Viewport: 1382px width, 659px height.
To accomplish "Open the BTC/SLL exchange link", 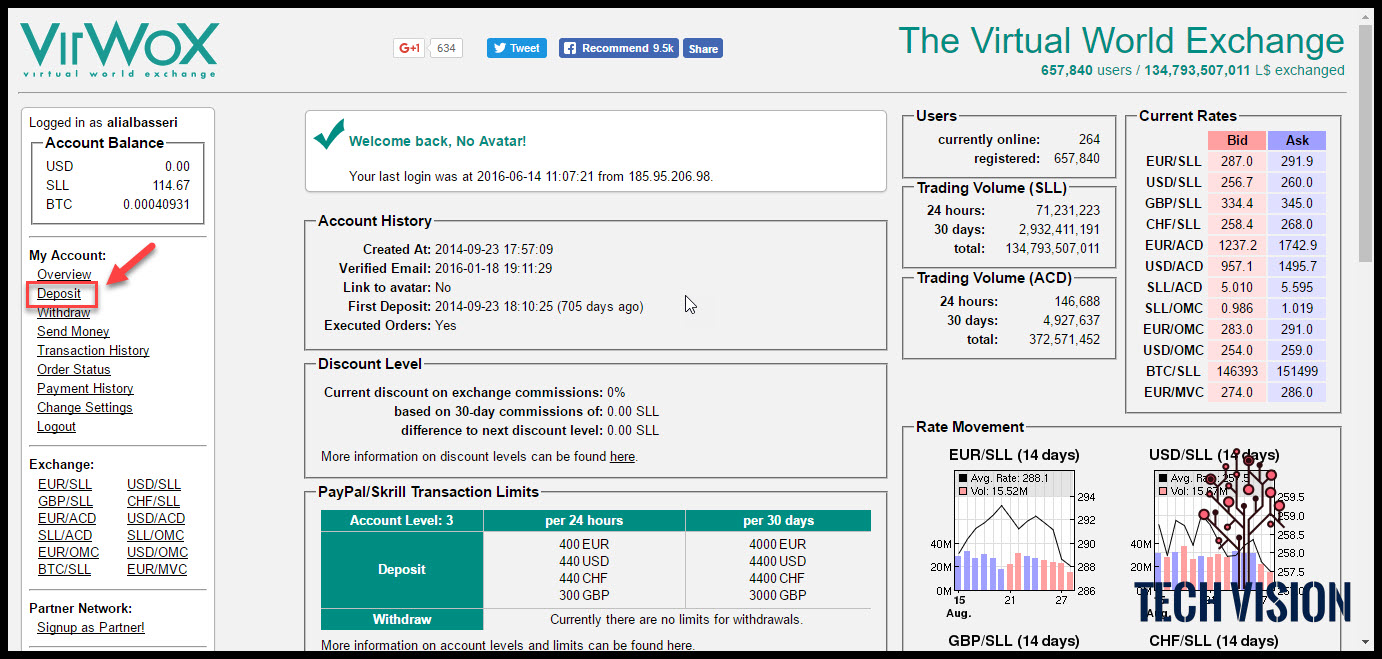I will point(64,569).
